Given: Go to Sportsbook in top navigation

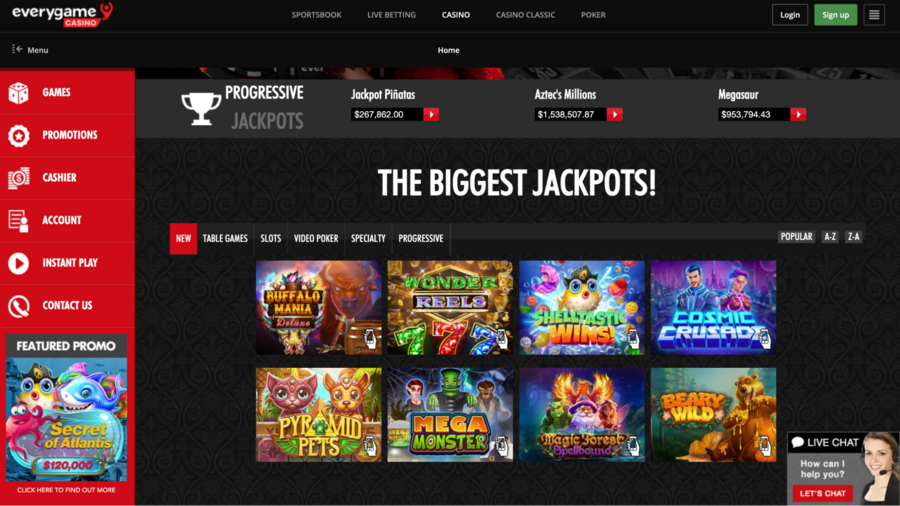Looking at the screenshot, I should click(x=316, y=15).
